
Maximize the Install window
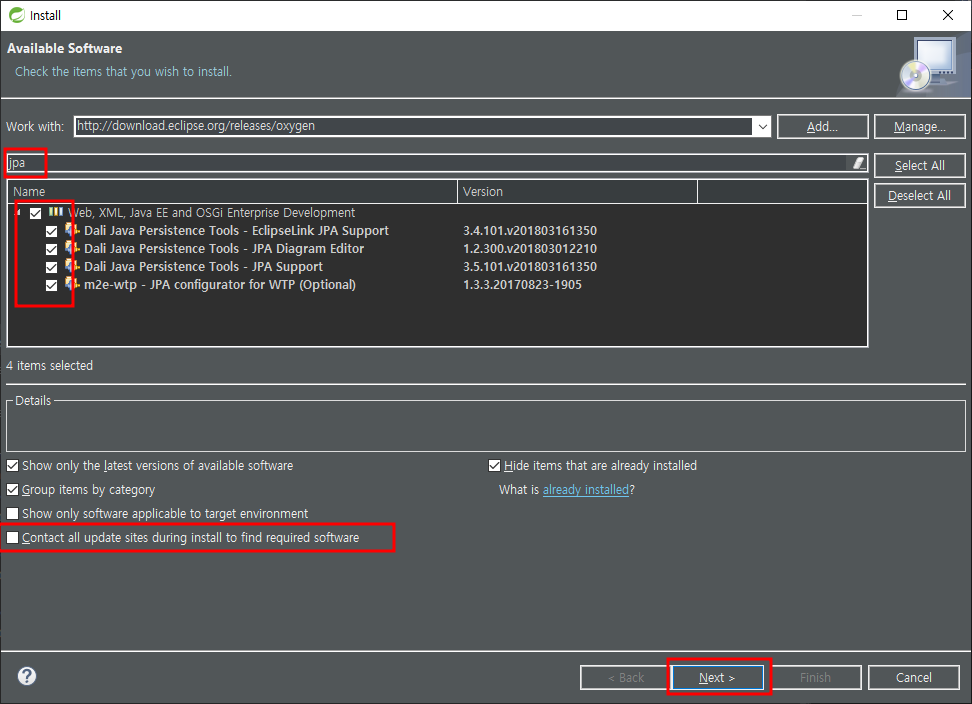(902, 15)
